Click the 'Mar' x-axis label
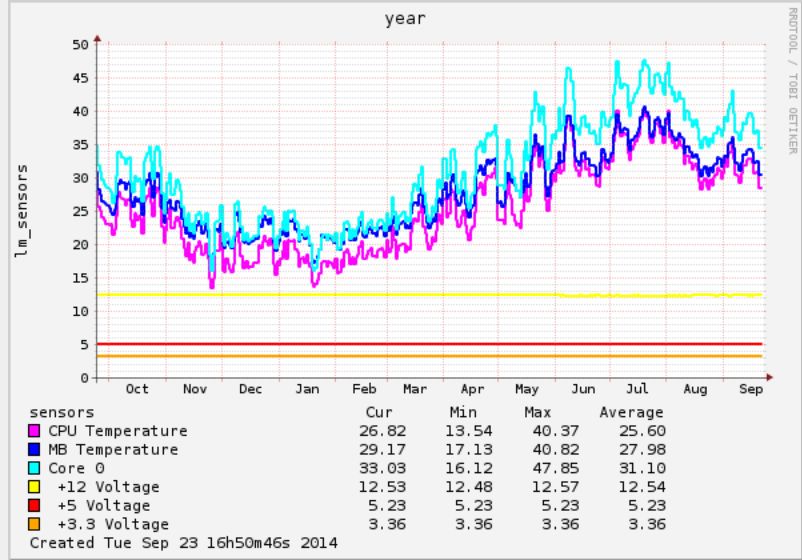The height and width of the screenshot is (560, 802). click(x=415, y=389)
